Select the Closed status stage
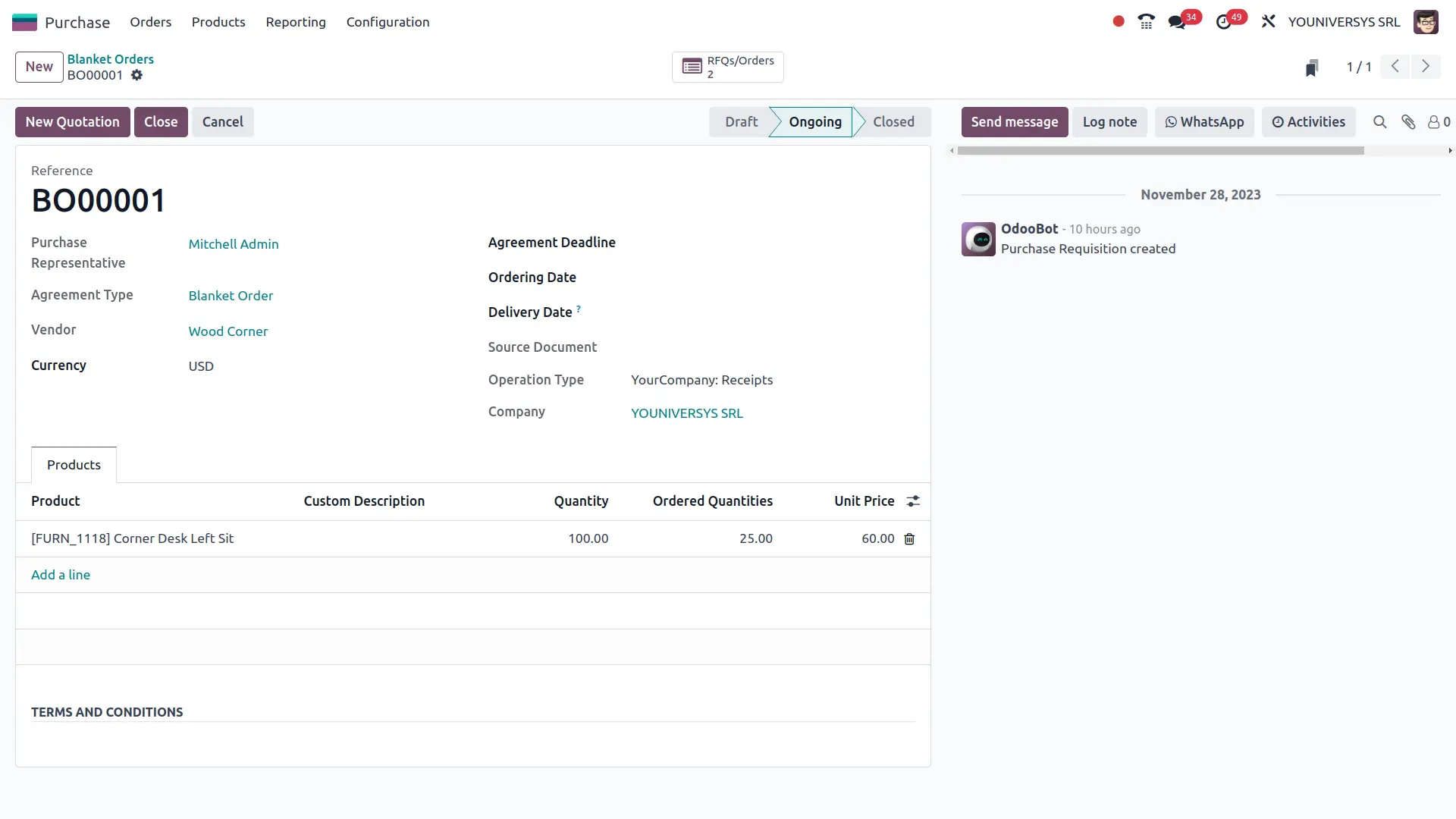 (893, 122)
